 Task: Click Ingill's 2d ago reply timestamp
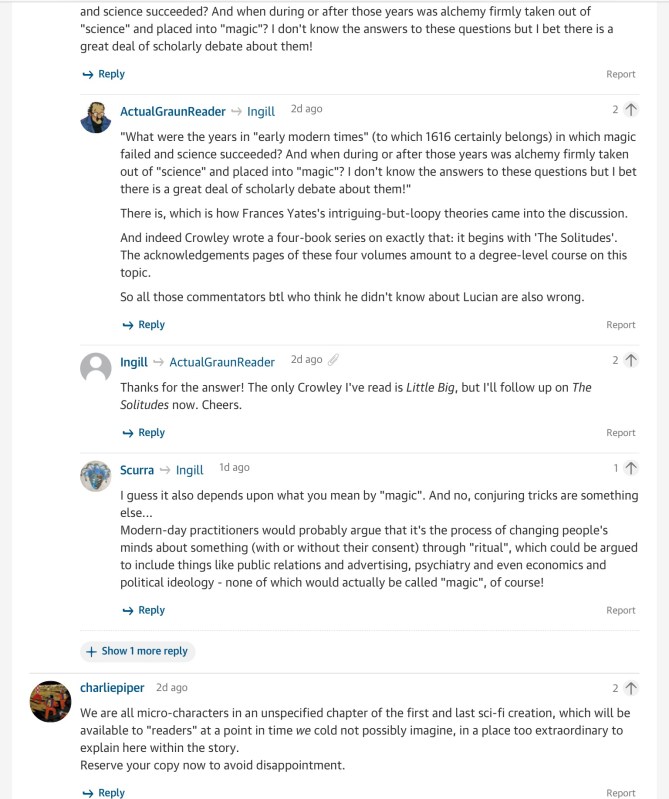306,360
